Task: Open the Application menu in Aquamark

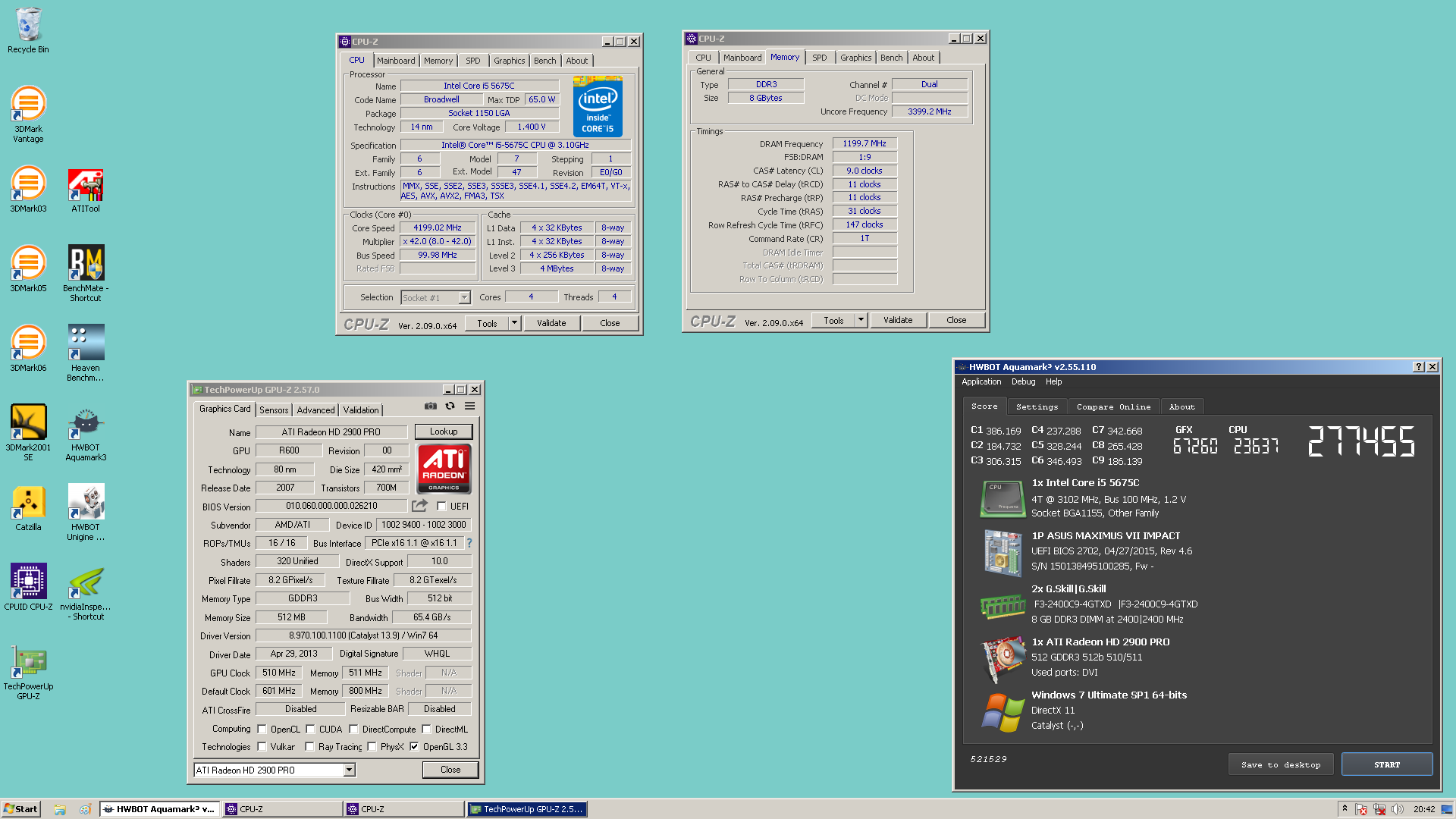Action: click(981, 382)
